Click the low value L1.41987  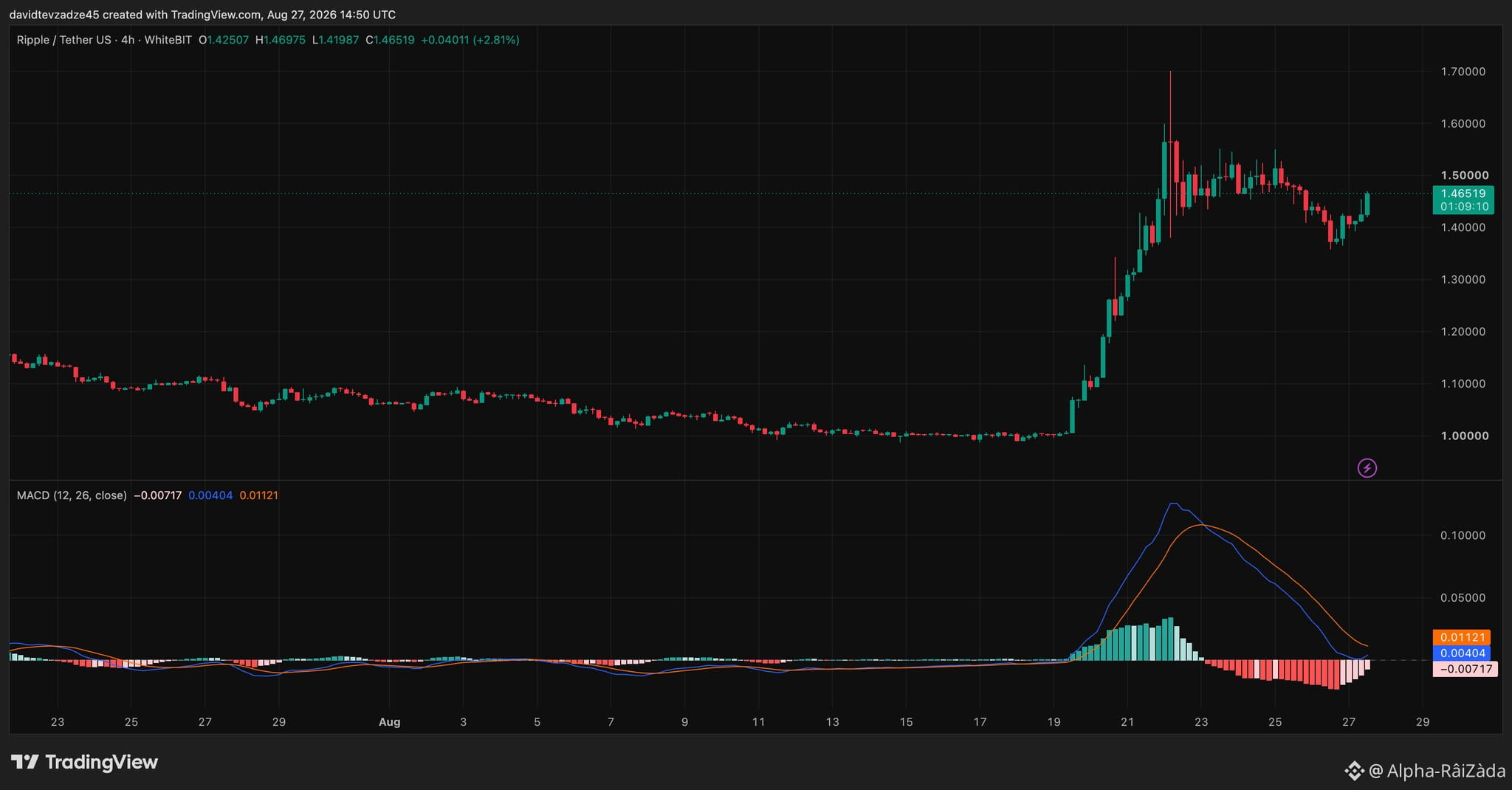[335, 40]
